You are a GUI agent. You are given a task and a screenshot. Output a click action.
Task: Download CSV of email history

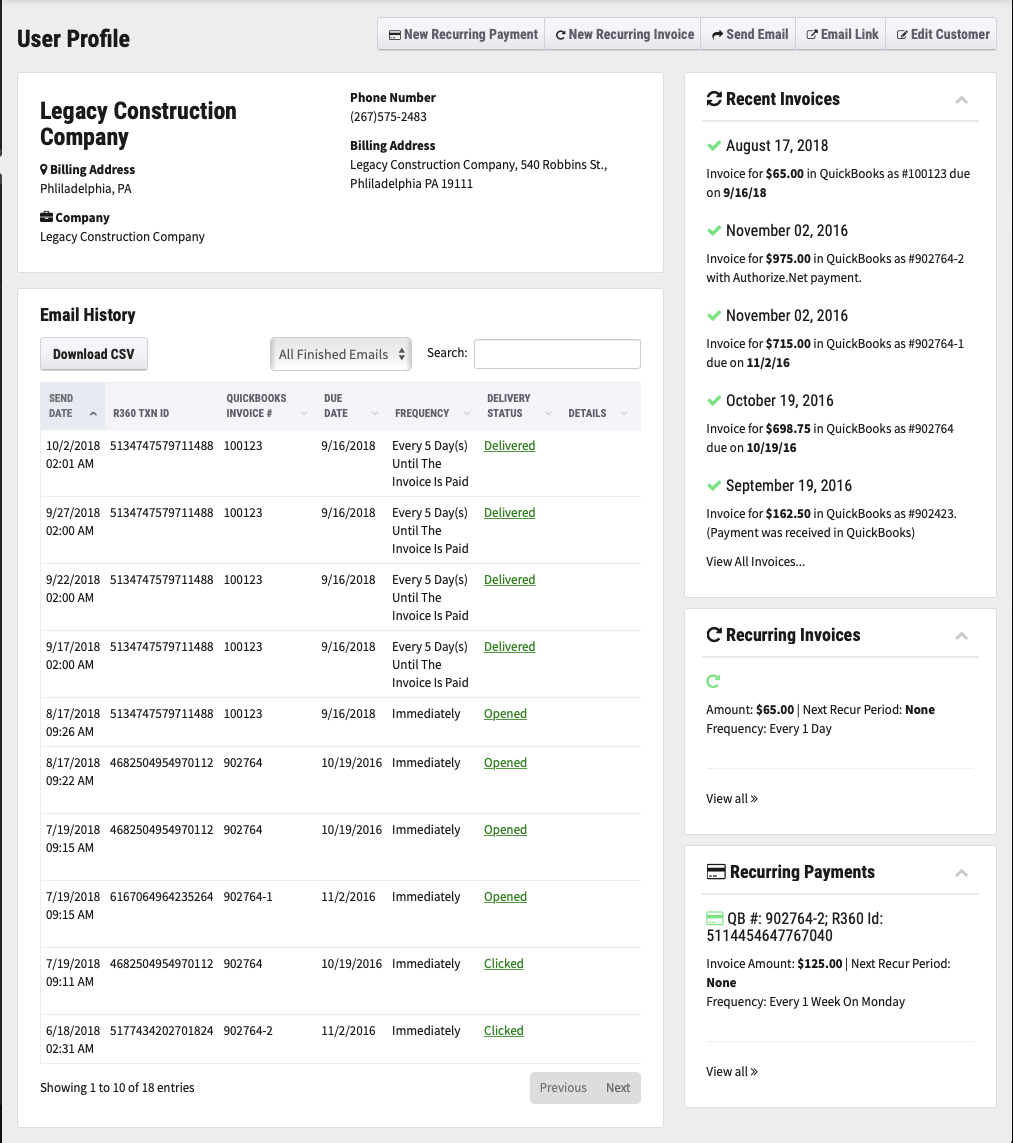tap(93, 354)
